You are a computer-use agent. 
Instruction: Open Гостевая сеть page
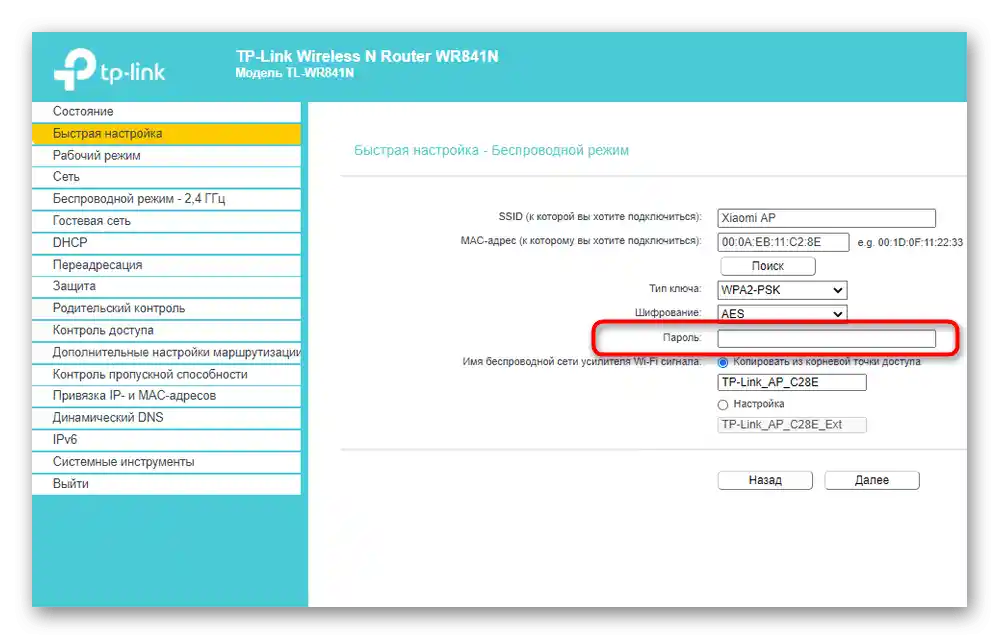(166, 221)
